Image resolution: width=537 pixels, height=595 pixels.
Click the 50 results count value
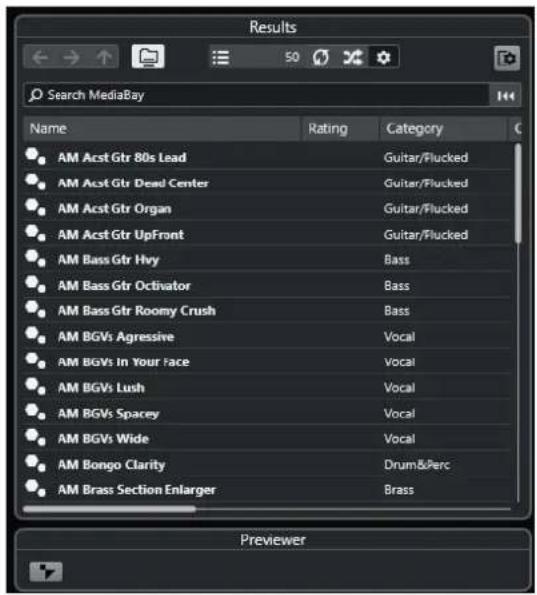292,57
